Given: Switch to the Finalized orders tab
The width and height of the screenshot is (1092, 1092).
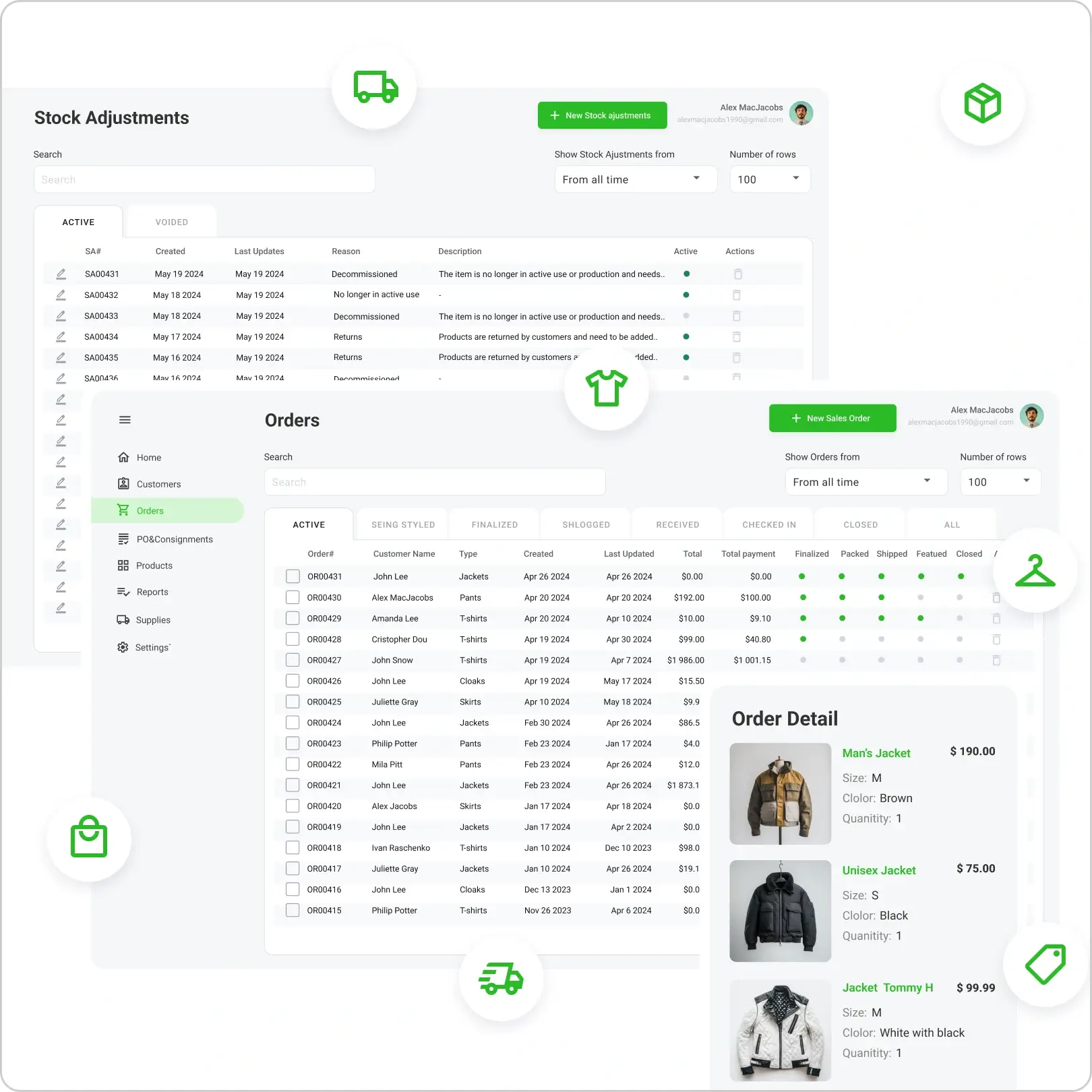Looking at the screenshot, I should tap(494, 524).
